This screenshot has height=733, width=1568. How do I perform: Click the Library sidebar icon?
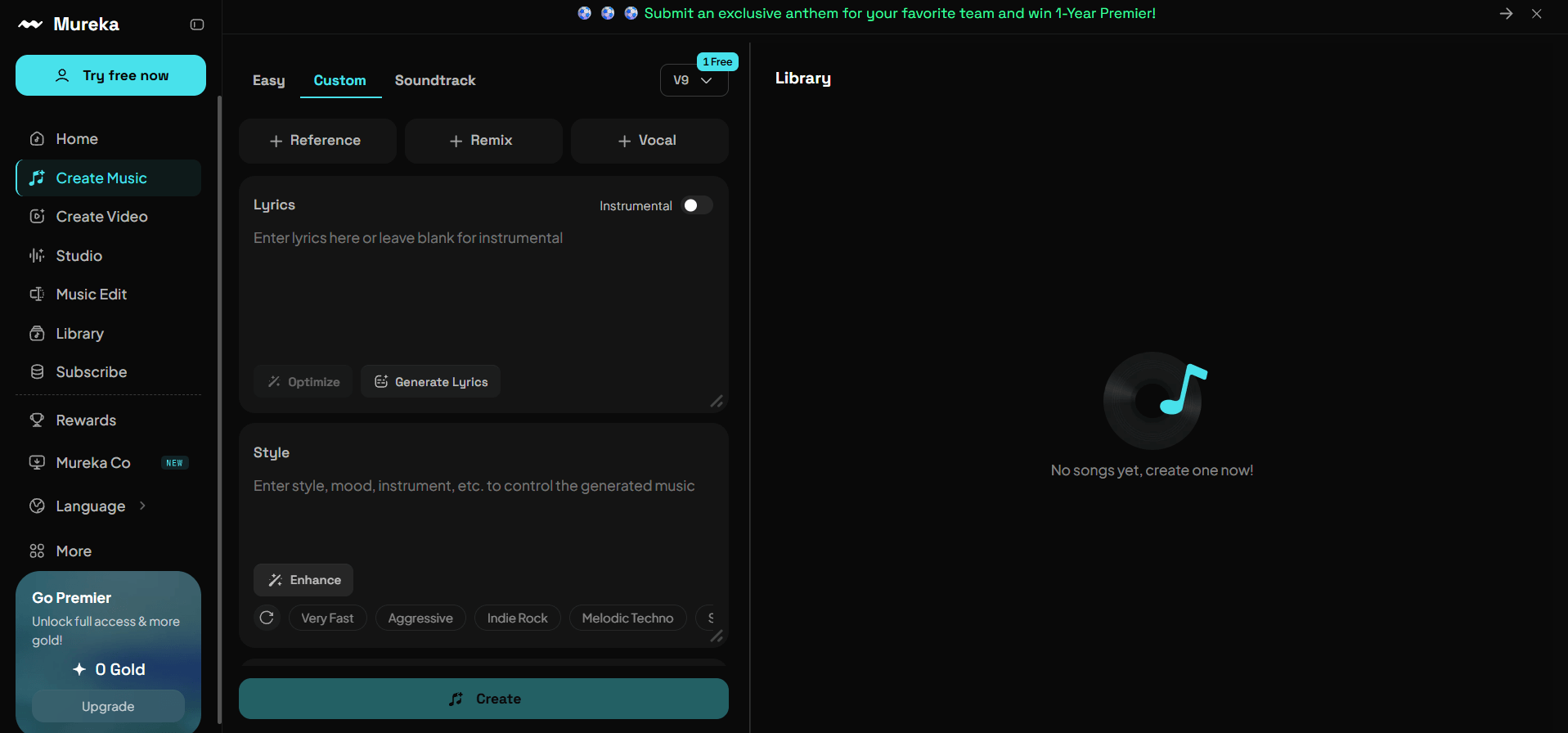[37, 334]
